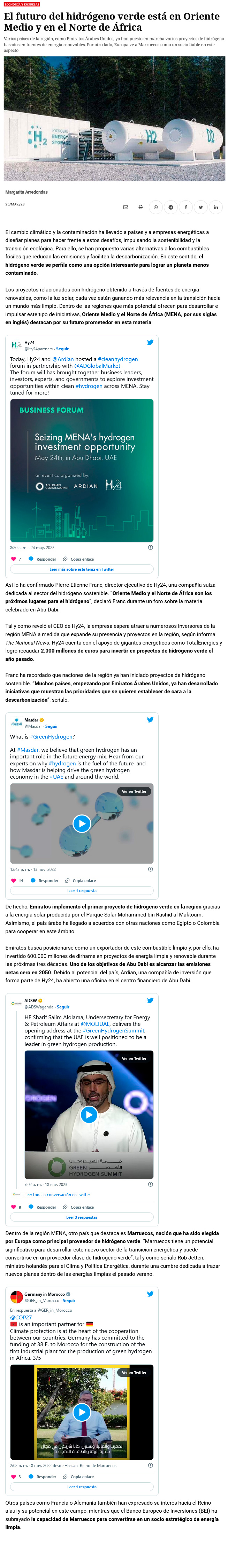The image size is (228, 1568).
Task: Click the print article icon
Action: pyautogui.click(x=140, y=207)
